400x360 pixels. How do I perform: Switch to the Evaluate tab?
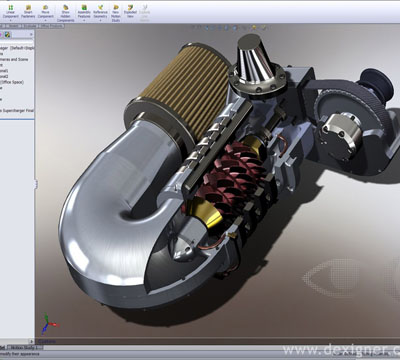[30, 26]
